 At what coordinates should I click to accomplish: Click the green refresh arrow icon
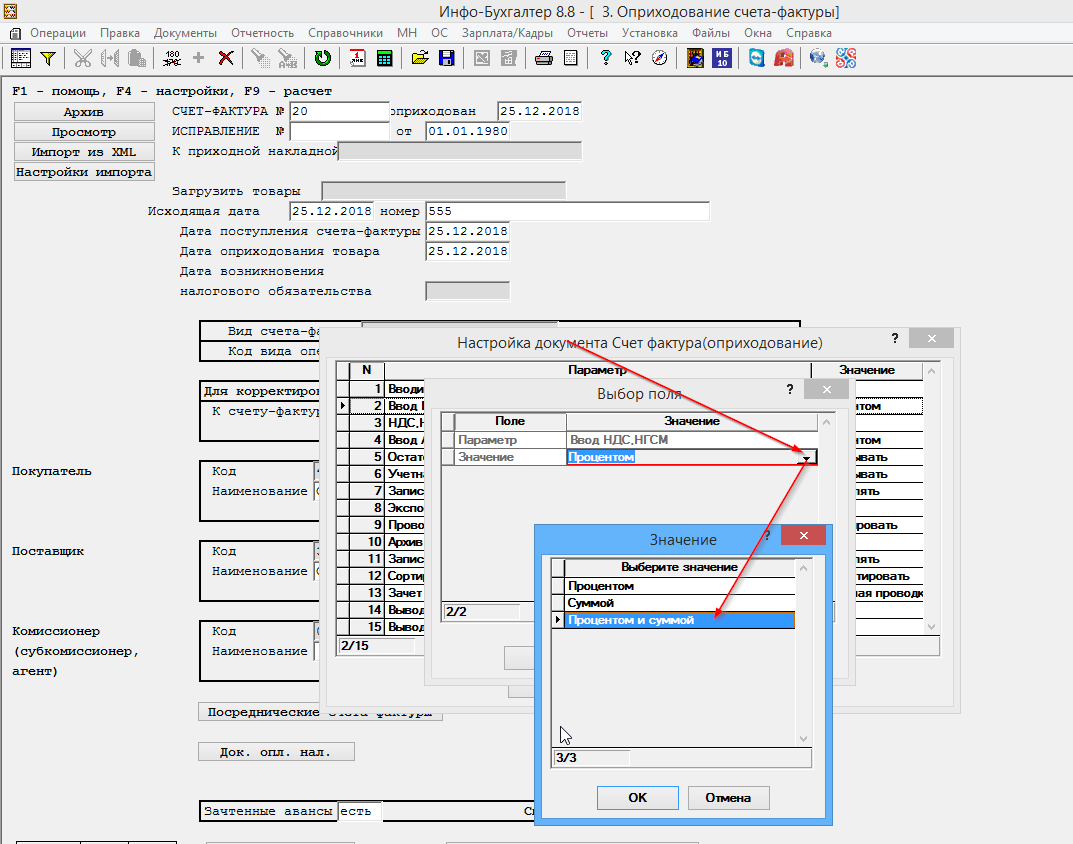point(322,58)
